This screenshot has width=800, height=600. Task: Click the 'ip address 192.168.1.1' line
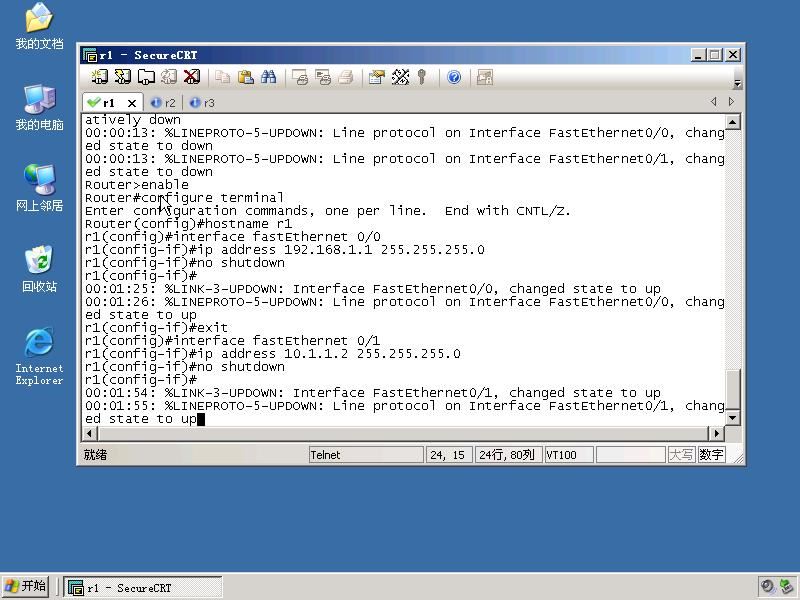coord(285,250)
